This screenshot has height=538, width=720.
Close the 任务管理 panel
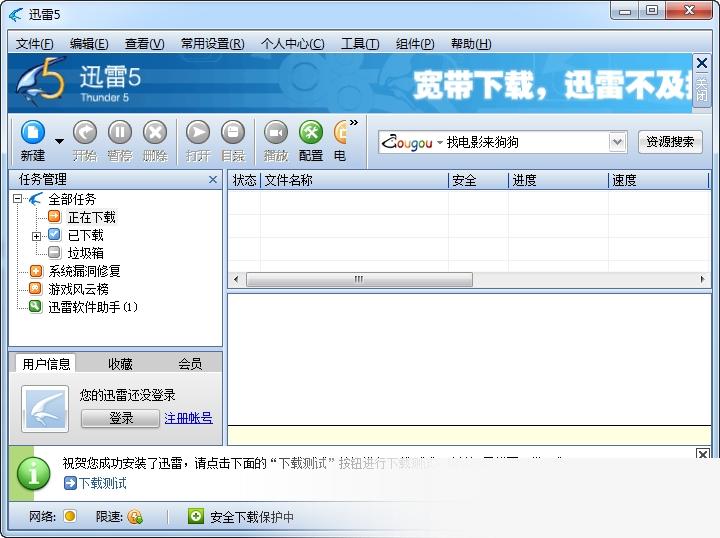[x=213, y=179]
